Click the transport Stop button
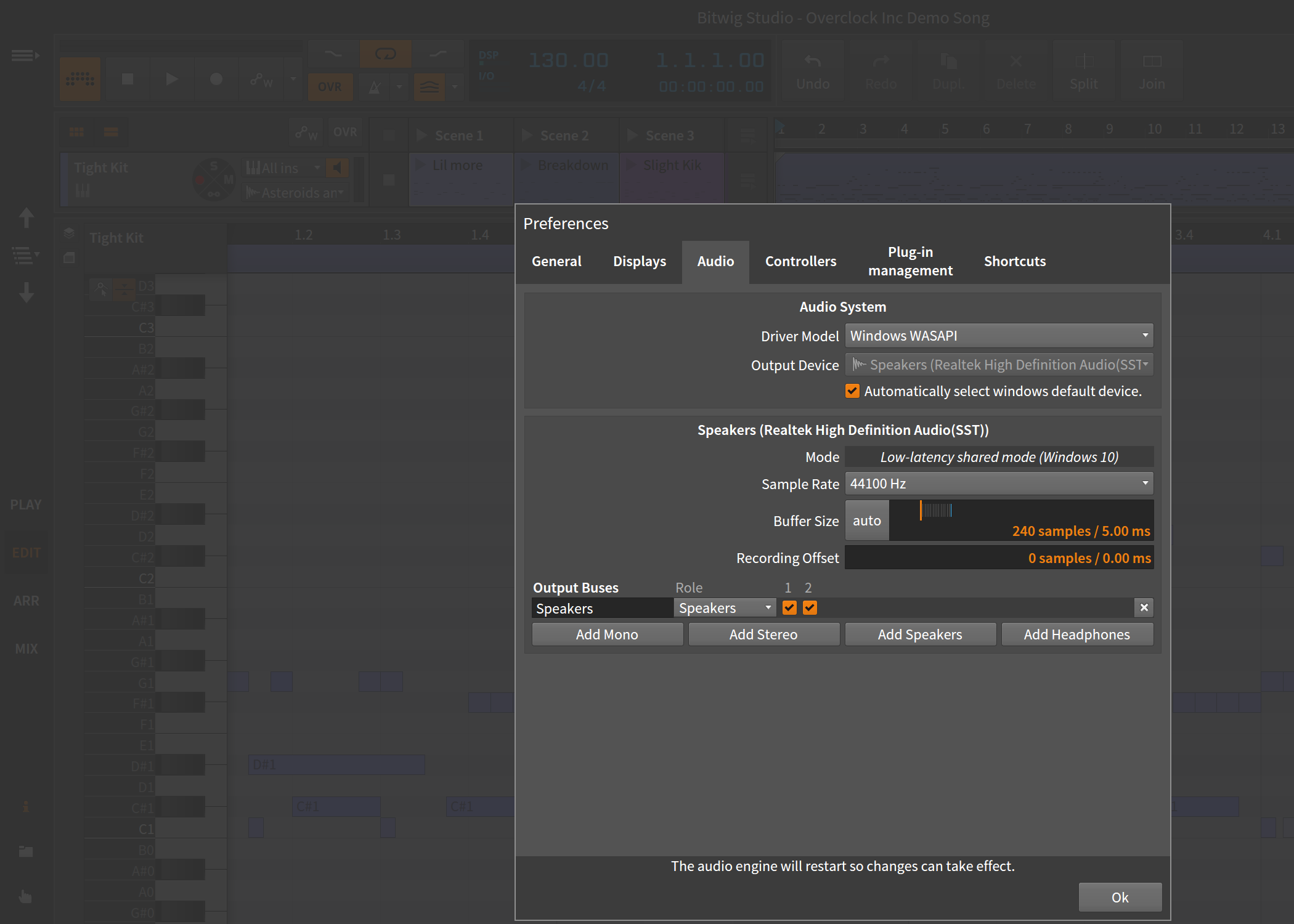This screenshot has height=924, width=1294. click(x=128, y=79)
